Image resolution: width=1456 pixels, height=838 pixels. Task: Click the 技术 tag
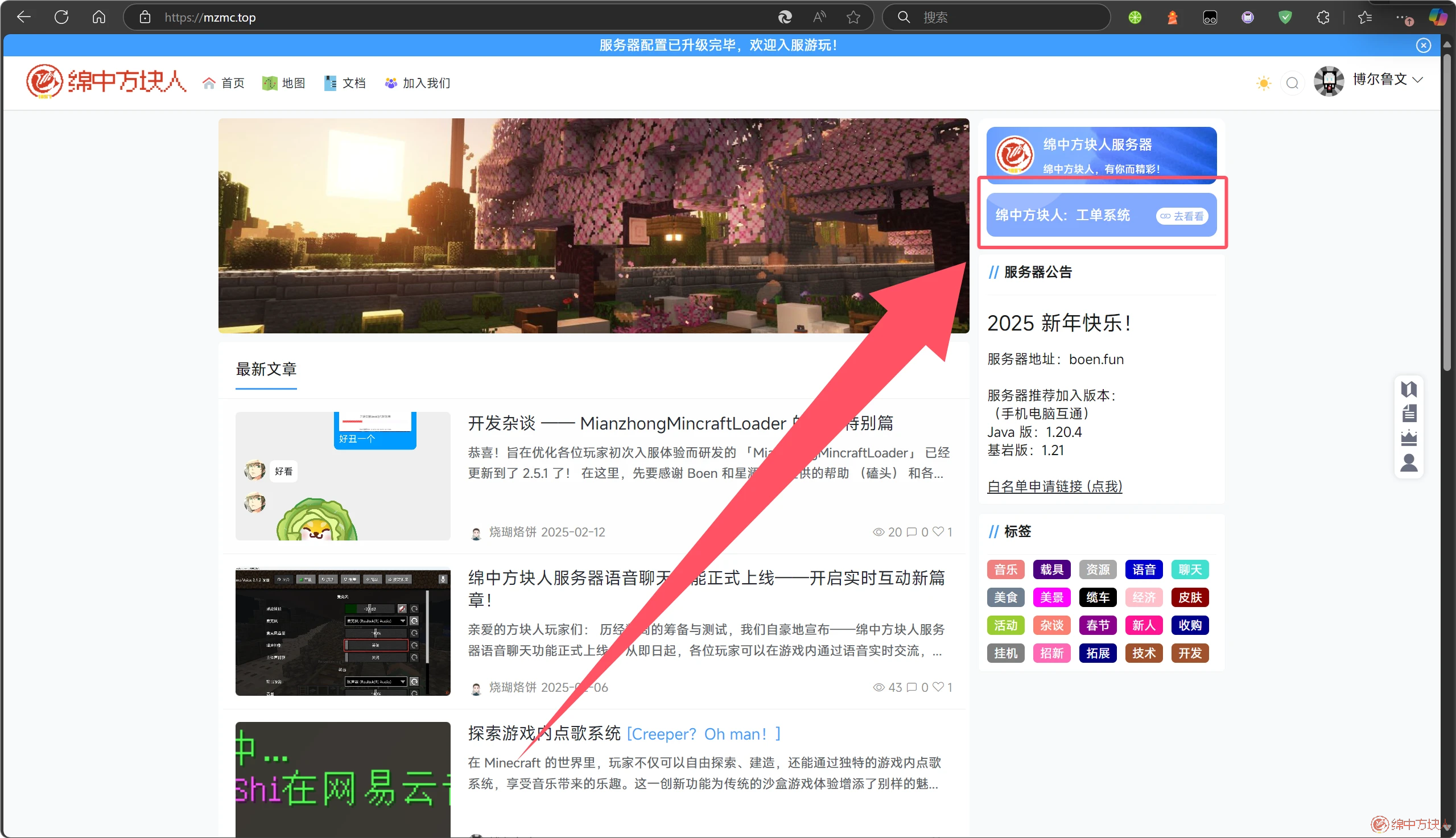1144,653
